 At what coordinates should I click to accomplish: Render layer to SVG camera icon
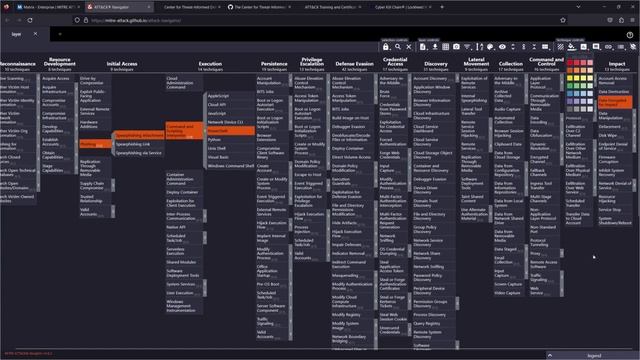(x=456, y=47)
